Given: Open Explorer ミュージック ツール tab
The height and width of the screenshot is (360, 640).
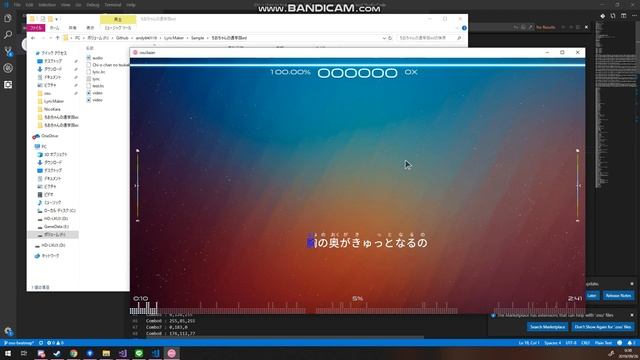Looking at the screenshot, I should [118, 28].
